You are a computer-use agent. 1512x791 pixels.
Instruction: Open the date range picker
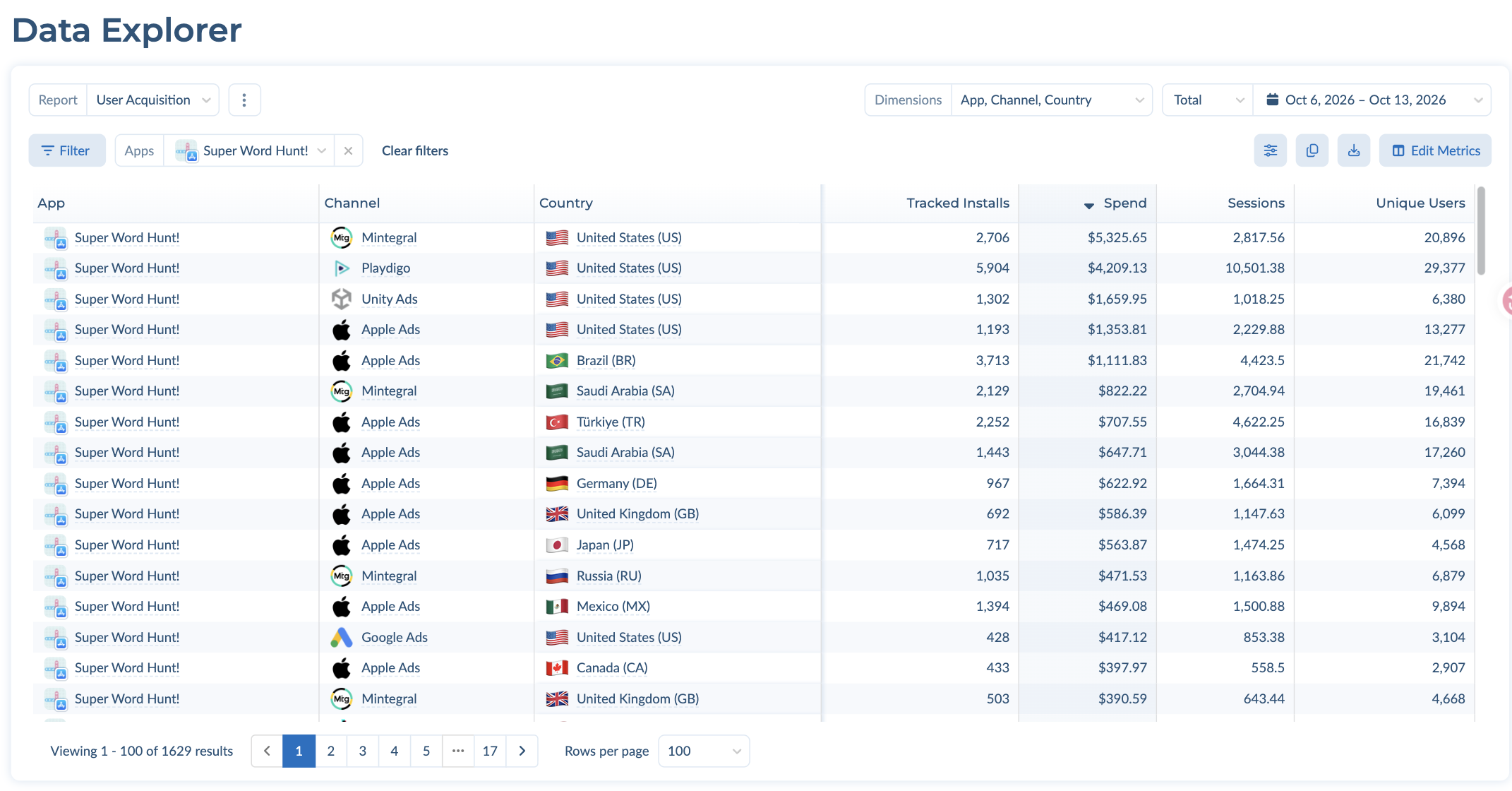(1372, 100)
